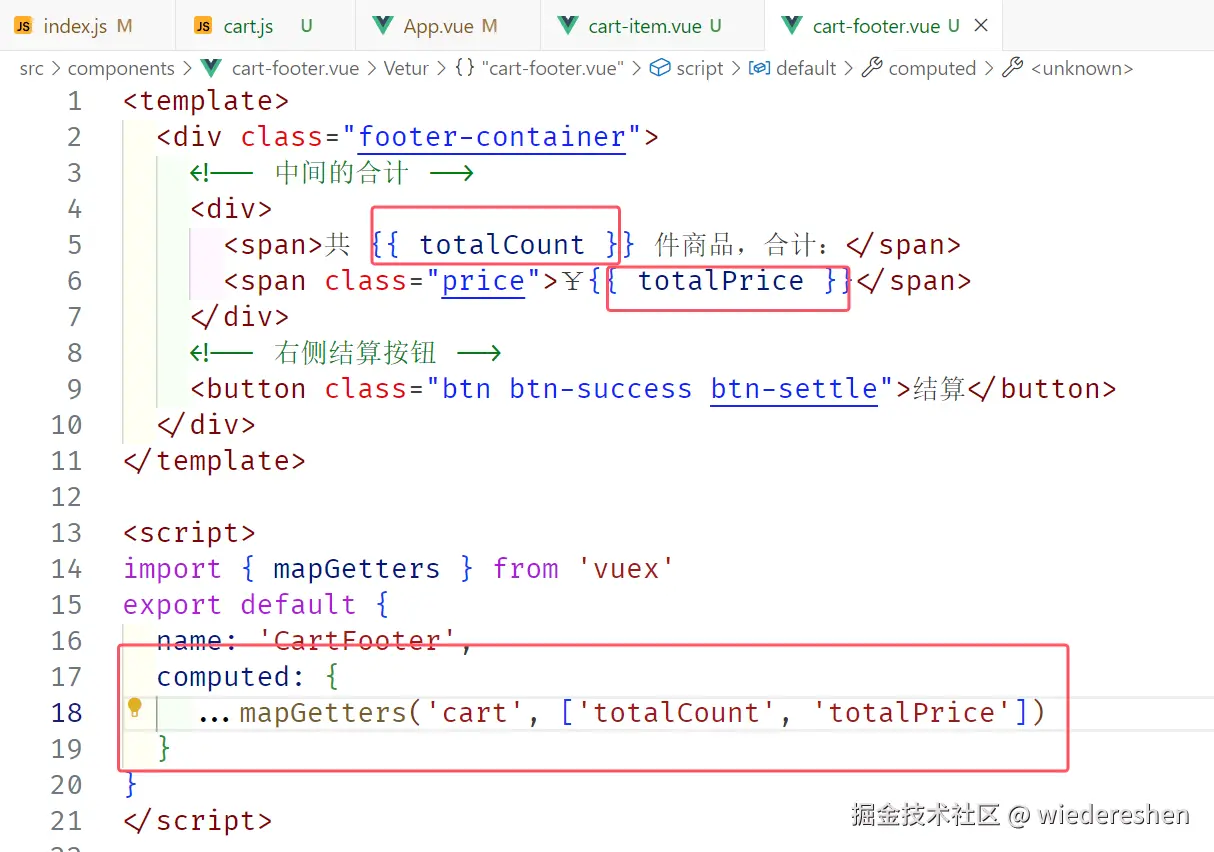Image resolution: width=1214 pixels, height=852 pixels.
Task: Click the 件商品，合计 text on line 5
Action: pos(741,245)
